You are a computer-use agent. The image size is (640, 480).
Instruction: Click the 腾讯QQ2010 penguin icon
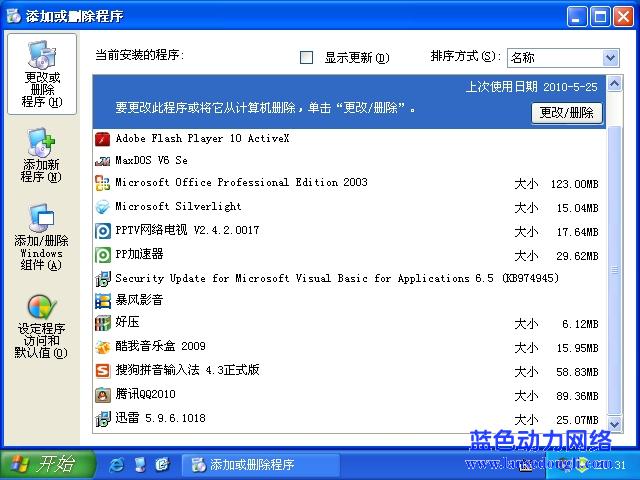point(102,394)
